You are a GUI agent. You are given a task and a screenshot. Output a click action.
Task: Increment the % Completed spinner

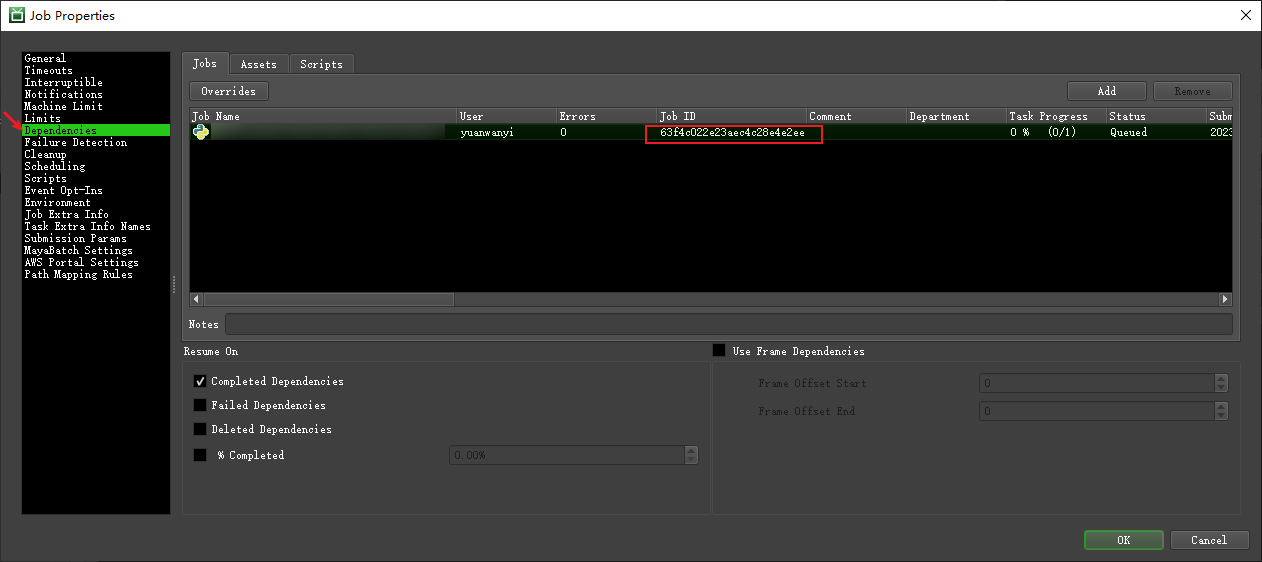691,450
